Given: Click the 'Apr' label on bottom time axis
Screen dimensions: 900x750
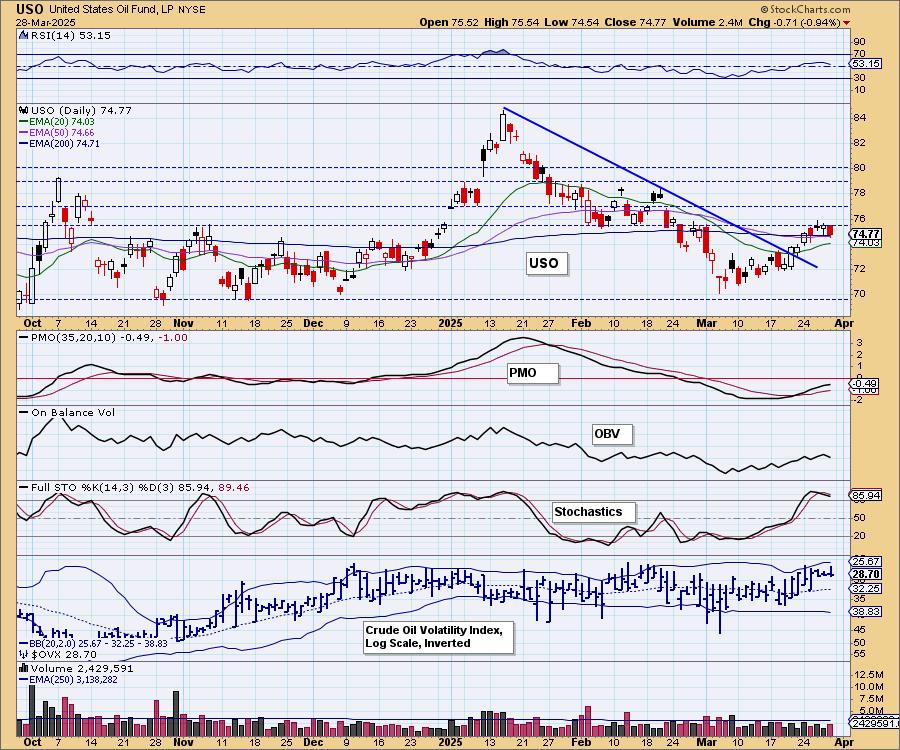Looking at the screenshot, I should [x=844, y=742].
